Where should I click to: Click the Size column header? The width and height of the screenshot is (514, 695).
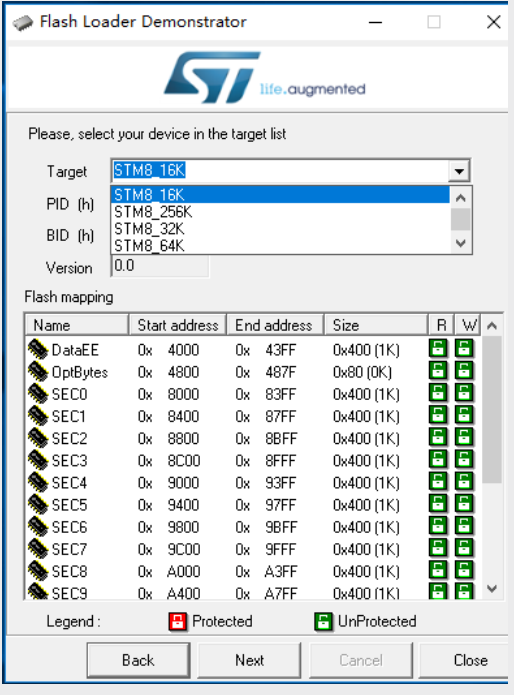coord(376,325)
